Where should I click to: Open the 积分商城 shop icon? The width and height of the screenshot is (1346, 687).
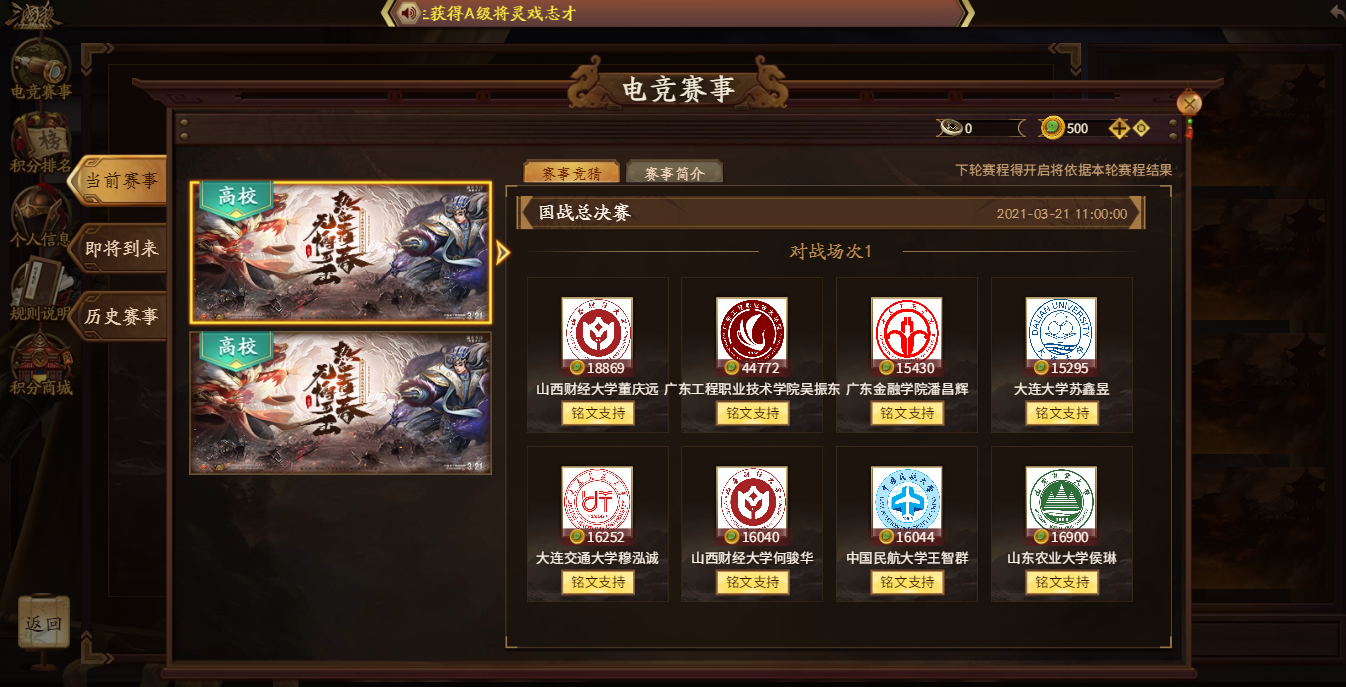click(x=40, y=362)
